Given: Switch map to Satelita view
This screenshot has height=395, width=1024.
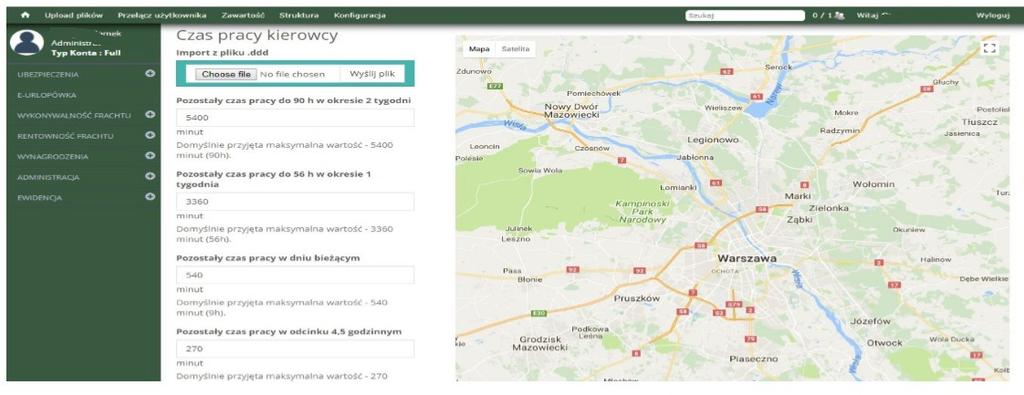Looking at the screenshot, I should point(515,49).
